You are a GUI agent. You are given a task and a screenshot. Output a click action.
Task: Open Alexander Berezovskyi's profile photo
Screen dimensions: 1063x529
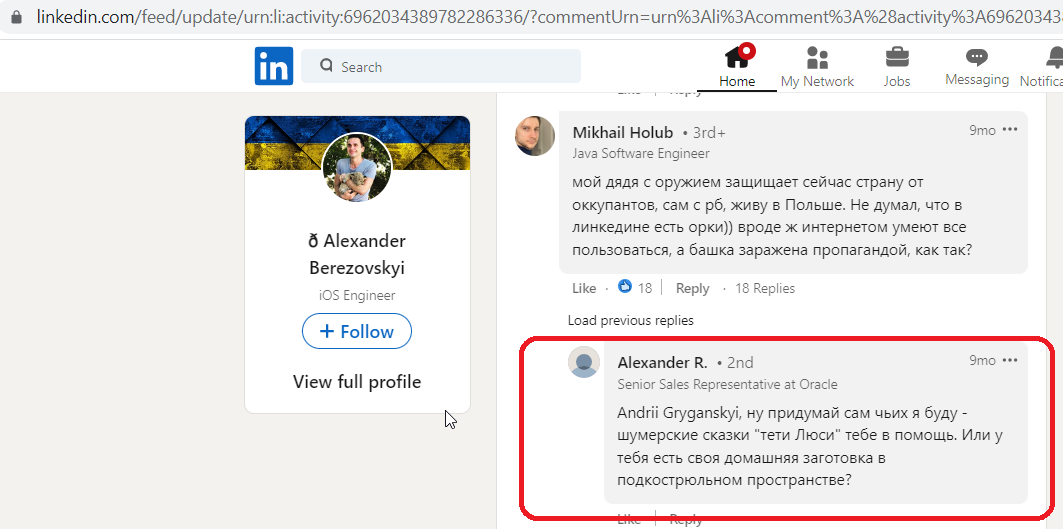click(x=357, y=168)
